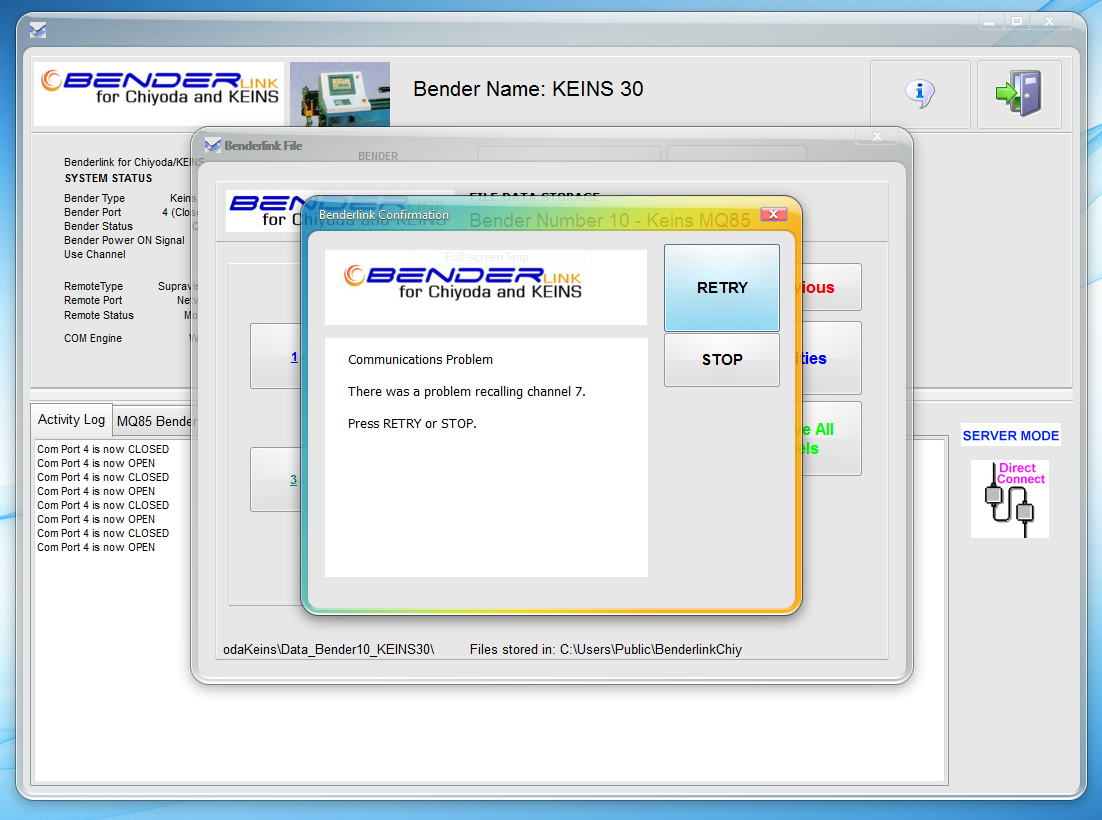Click the RETRY button

(721, 288)
